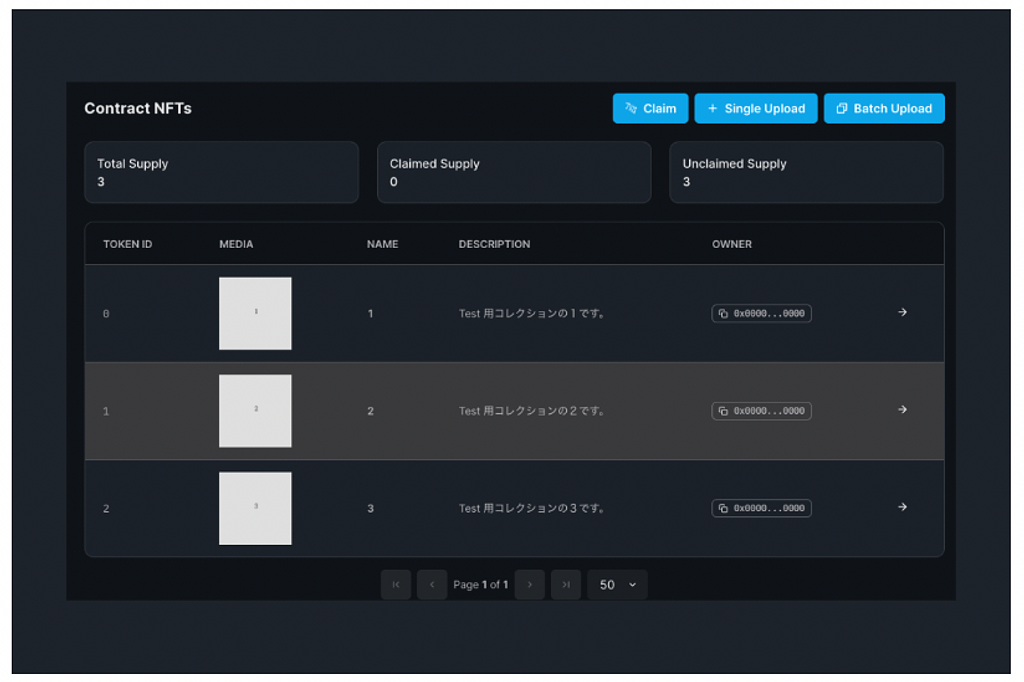Image resolution: width=1024 pixels, height=682 pixels.
Task: Expand the 50 rows-per-page dropdown
Action: tap(617, 585)
